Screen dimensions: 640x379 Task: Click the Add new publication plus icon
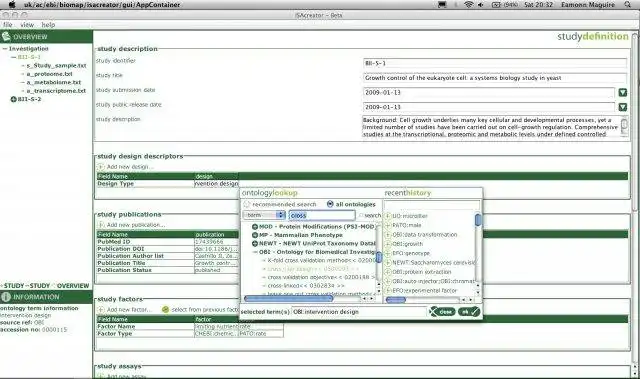100,225
